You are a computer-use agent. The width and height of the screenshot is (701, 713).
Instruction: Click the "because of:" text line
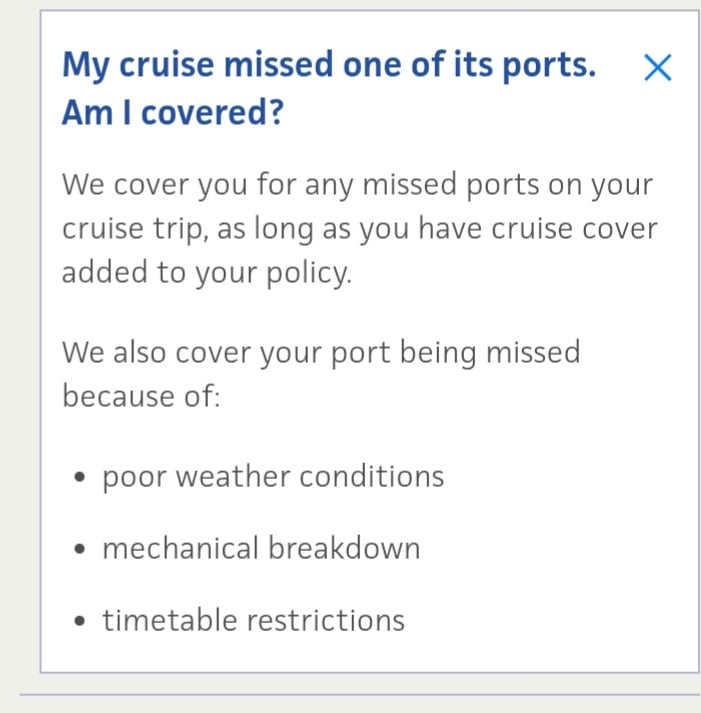point(141,396)
